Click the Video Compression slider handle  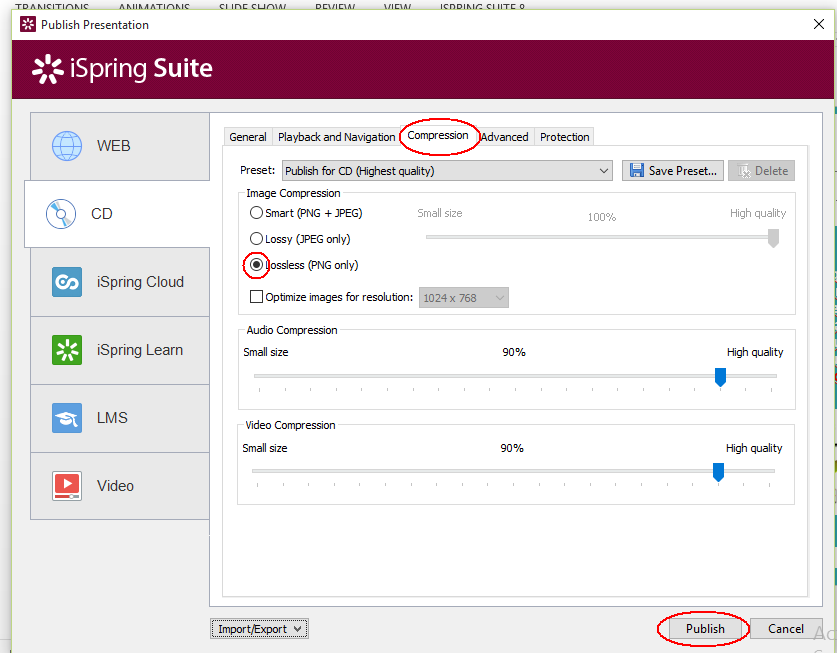coord(718,472)
